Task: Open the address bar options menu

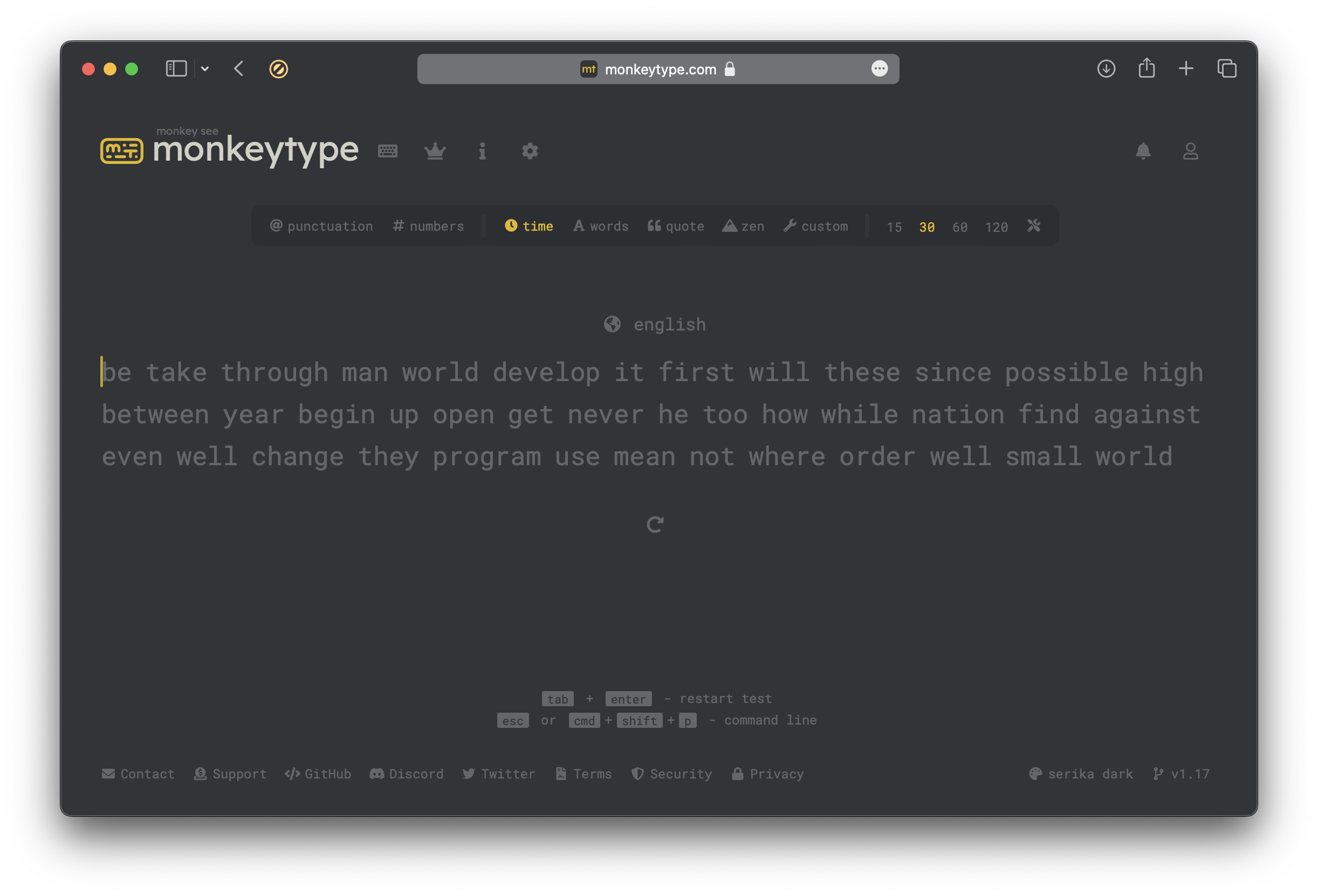Action: click(x=880, y=68)
